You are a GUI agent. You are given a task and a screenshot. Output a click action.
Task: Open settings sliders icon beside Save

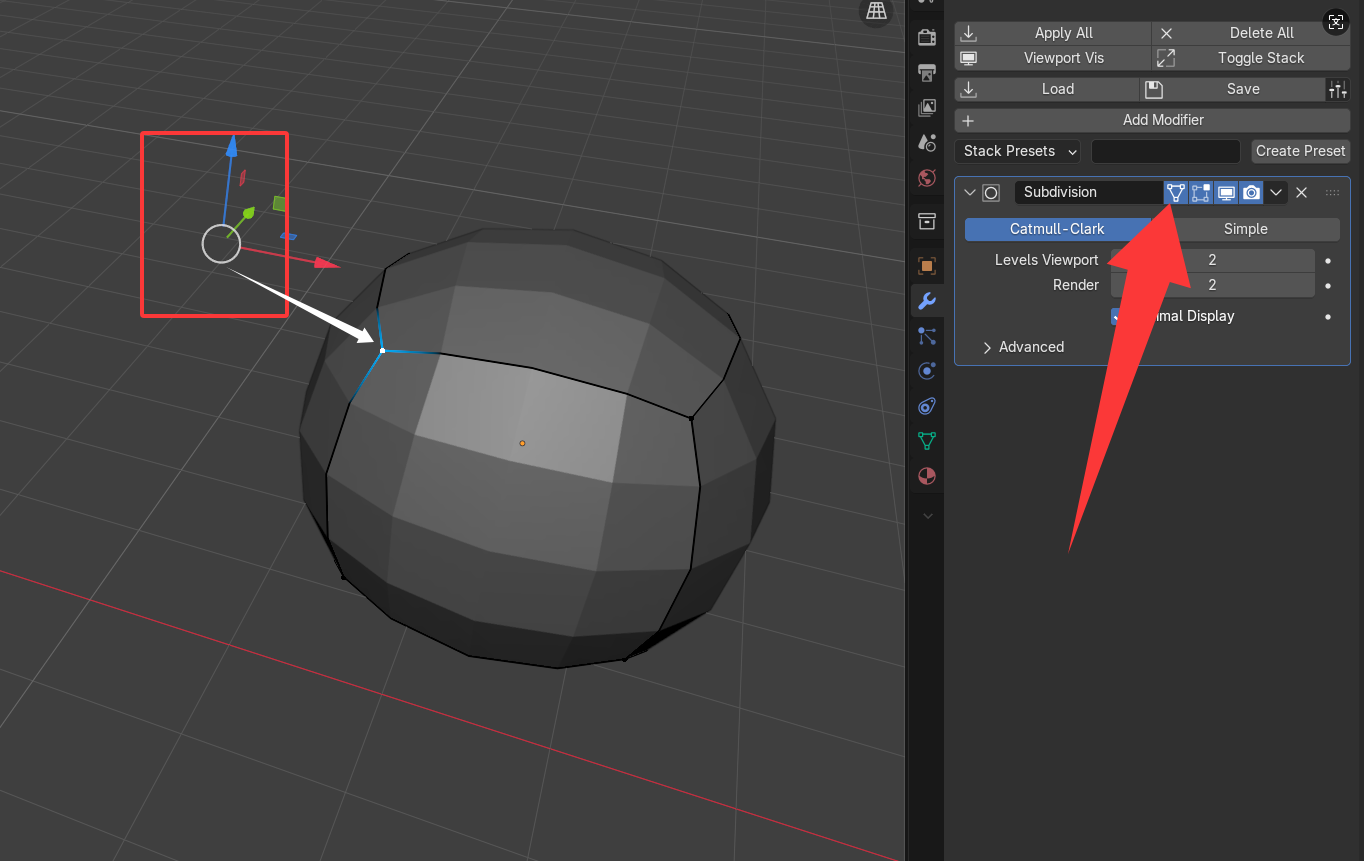pyautogui.click(x=1338, y=89)
